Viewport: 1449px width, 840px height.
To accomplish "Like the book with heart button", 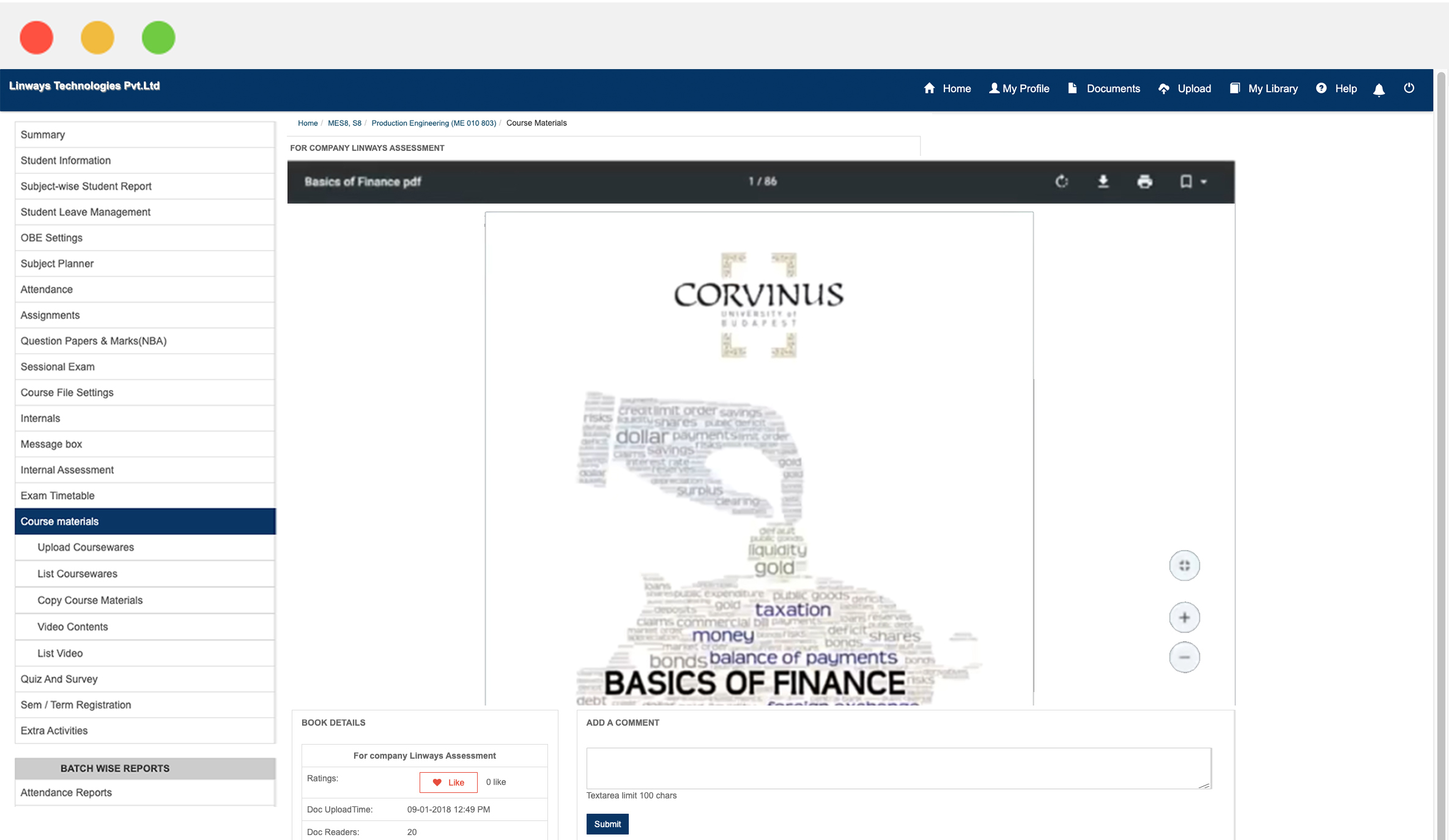I will point(448,783).
